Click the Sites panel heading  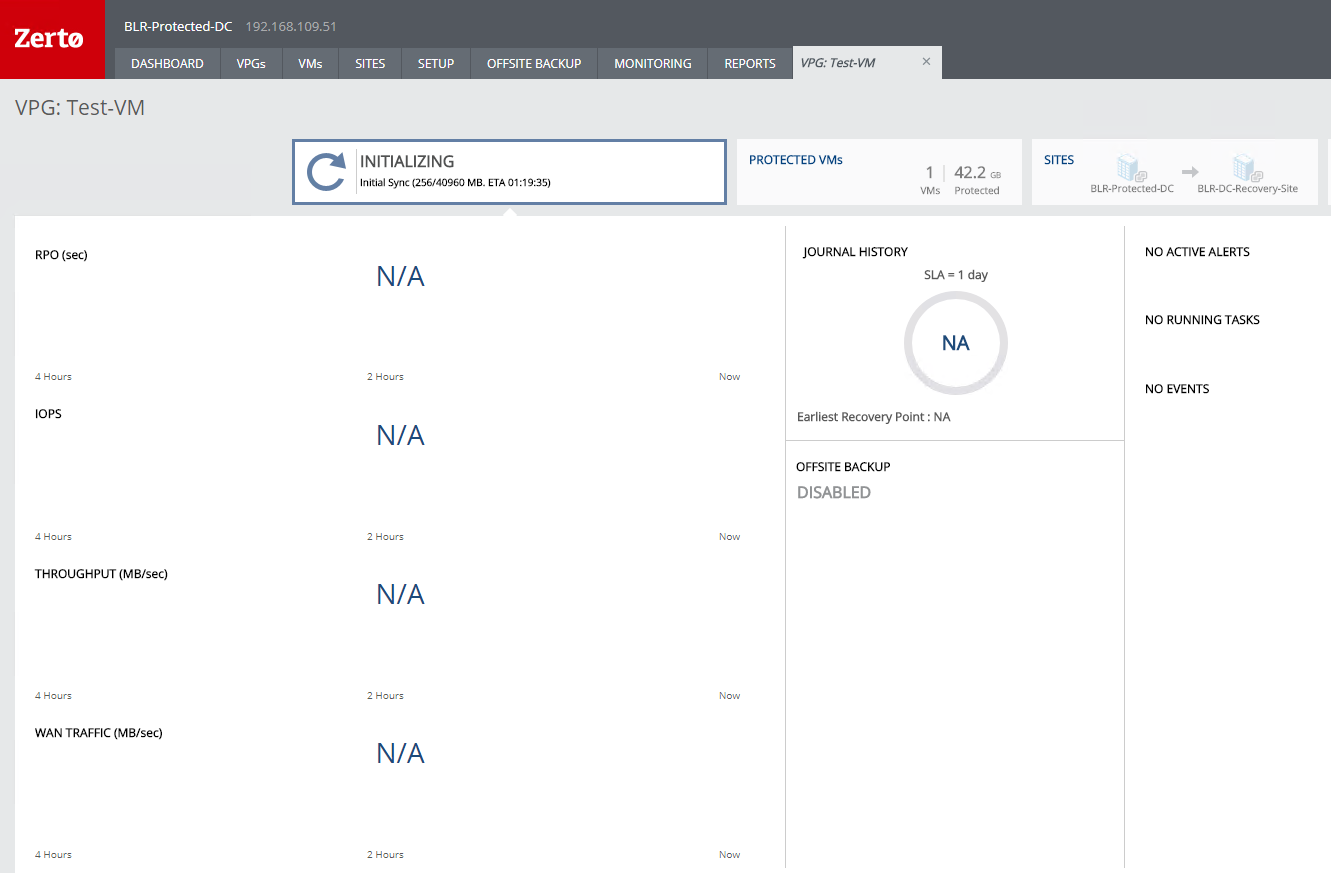[x=1058, y=160]
